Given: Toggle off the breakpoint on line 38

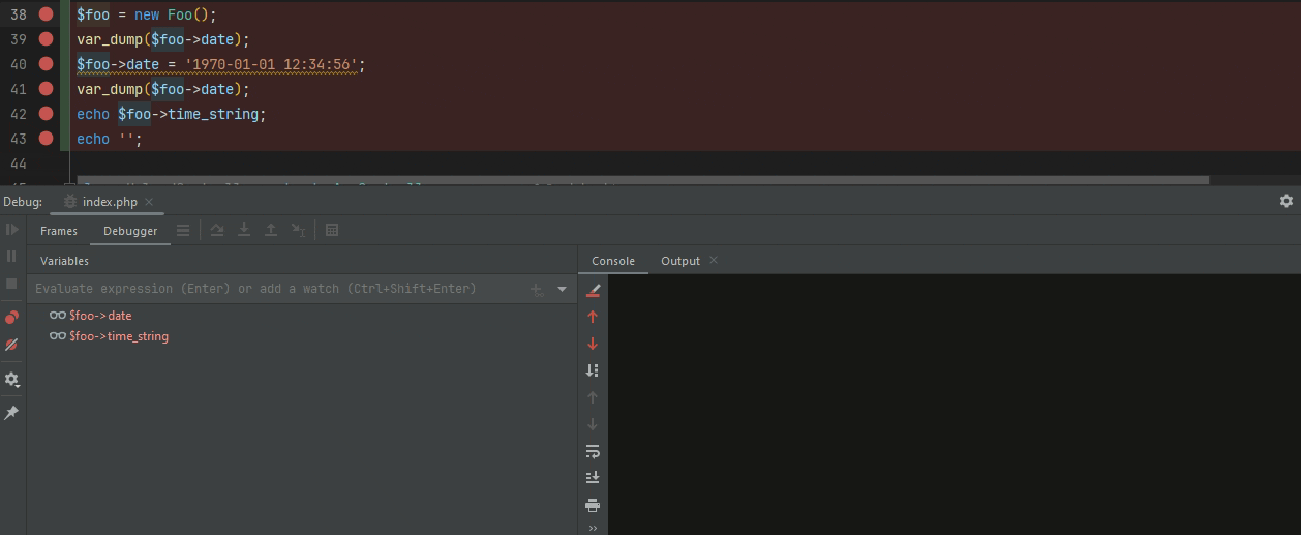Looking at the screenshot, I should (46, 14).
